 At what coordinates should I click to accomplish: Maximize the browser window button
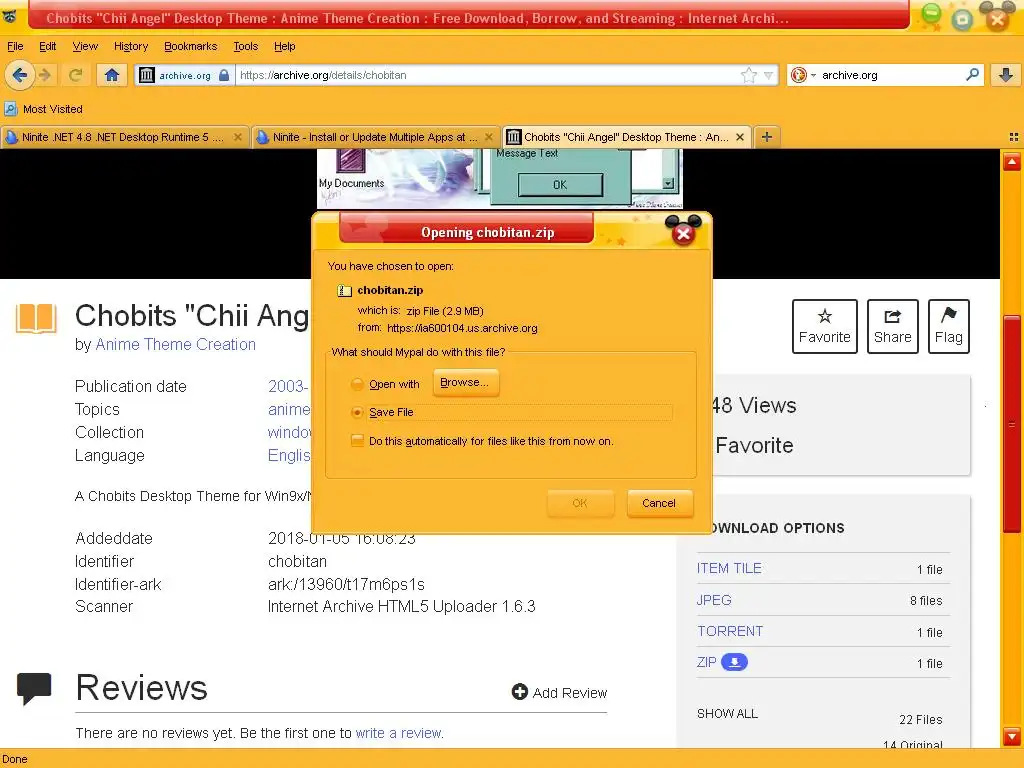(x=962, y=18)
